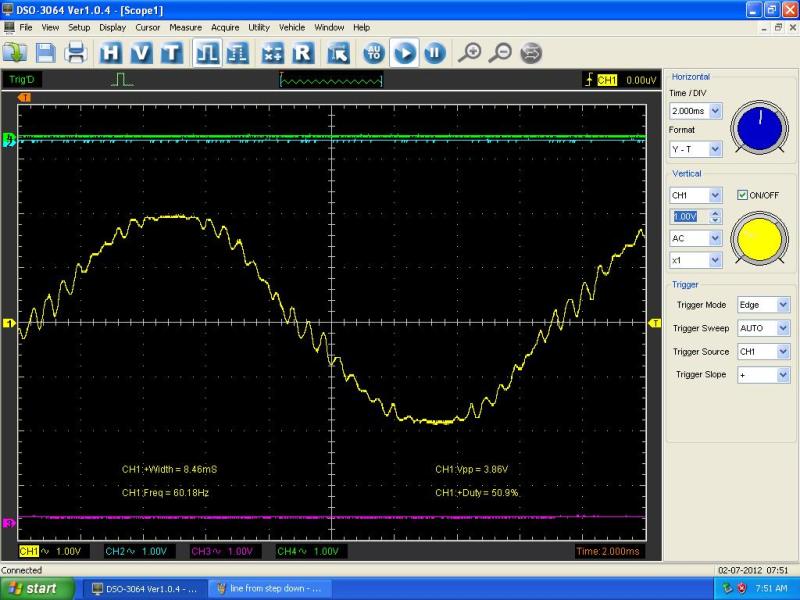Image resolution: width=800 pixels, height=600 pixels.
Task: Click the orange trigger position marker at top
Action: point(24,97)
